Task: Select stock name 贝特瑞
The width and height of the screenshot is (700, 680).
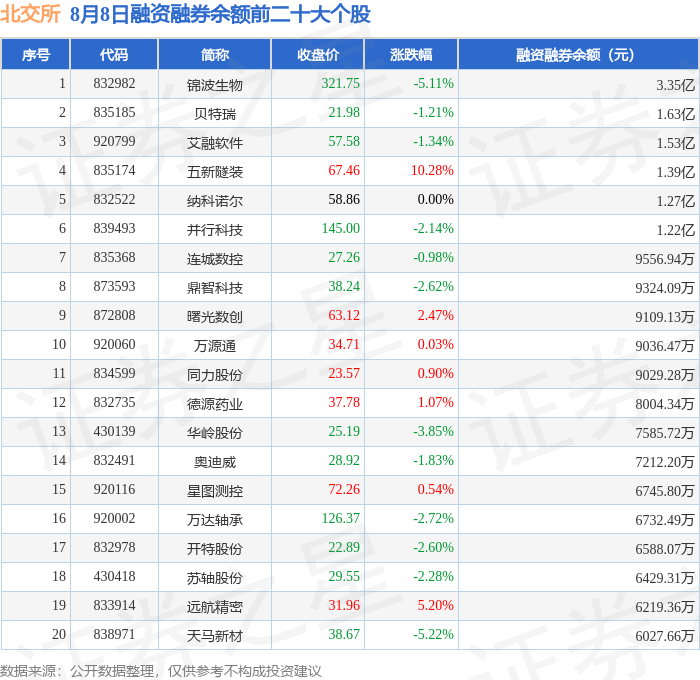Action: click(x=215, y=114)
